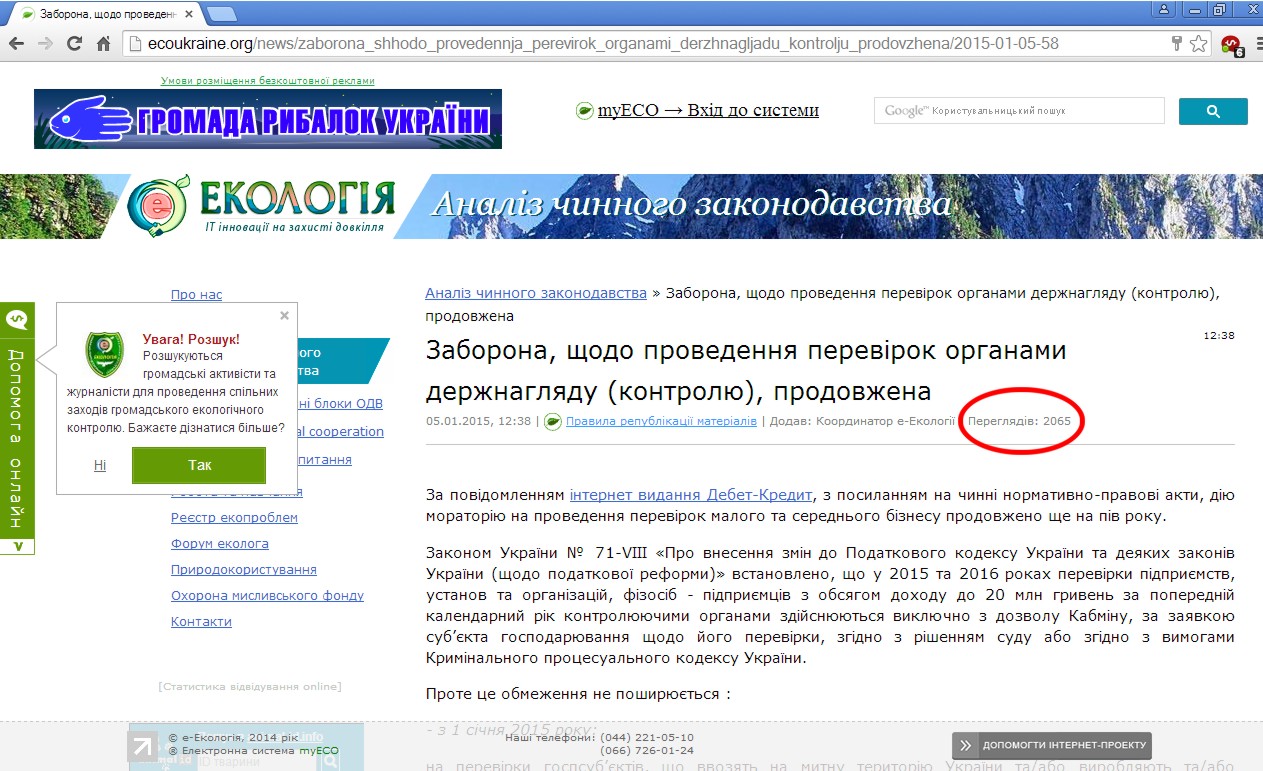Open 'myECO → Вхід до системи' link
1263x771 pixels.
coord(708,110)
